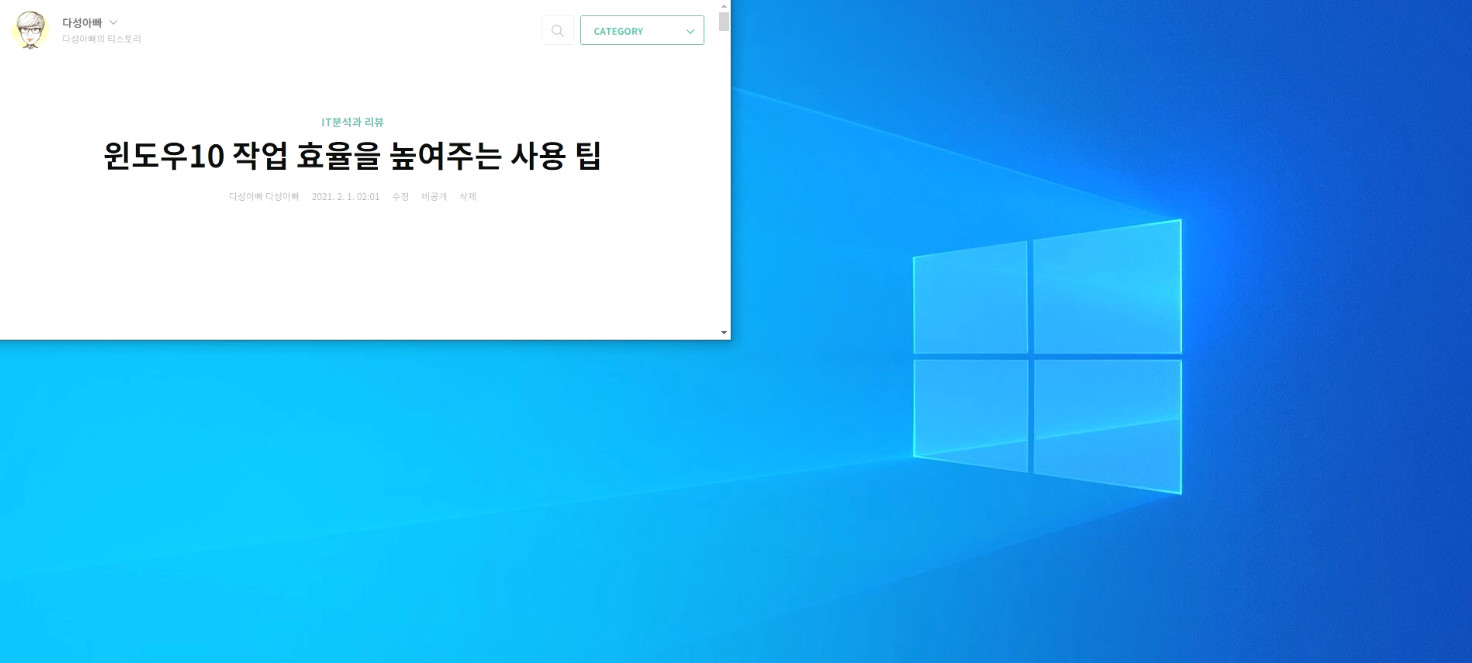Expand the 다성아빠 blog name chevron

113,22
